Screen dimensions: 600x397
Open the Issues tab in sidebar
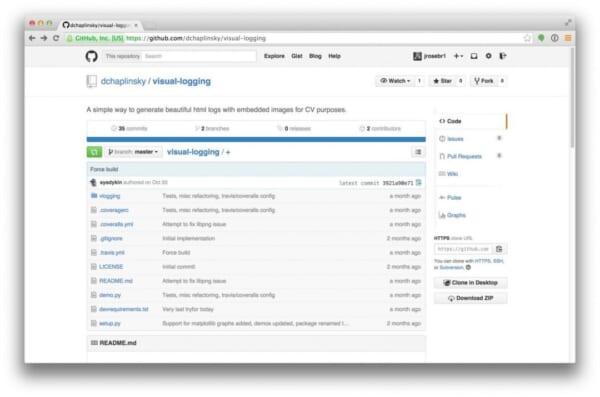tap(455, 139)
